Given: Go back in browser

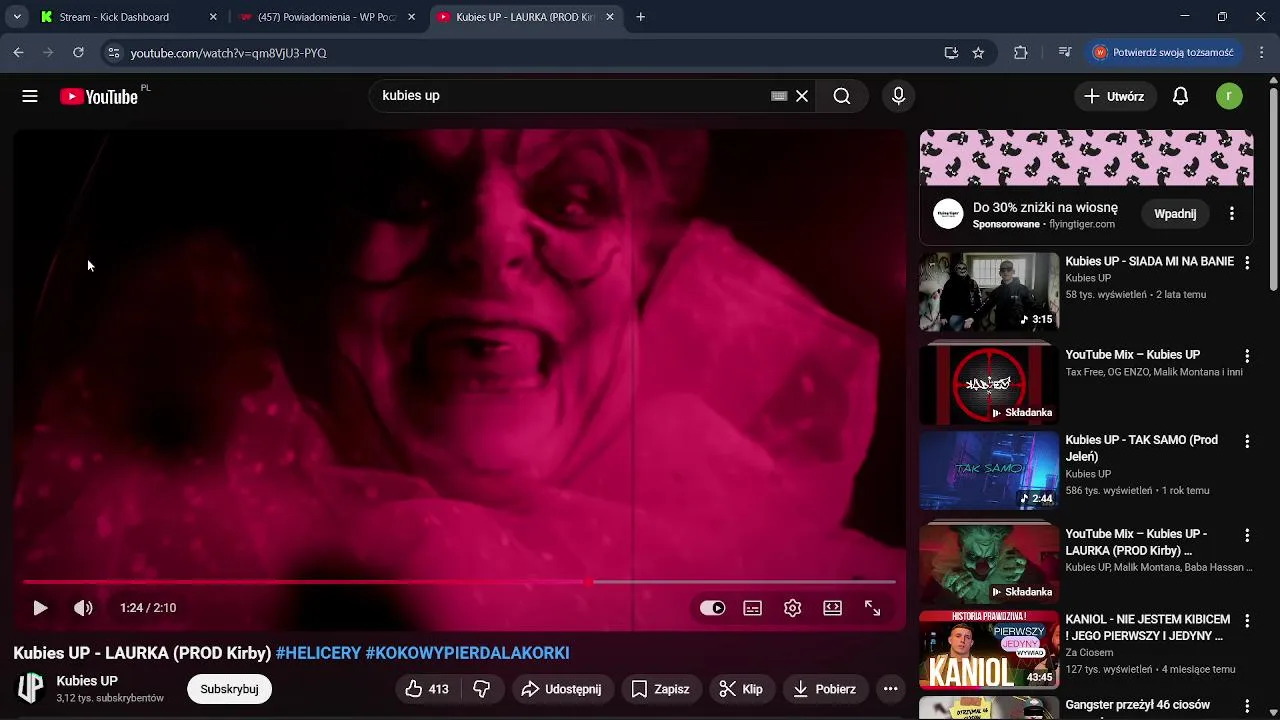Looking at the screenshot, I should [18, 53].
